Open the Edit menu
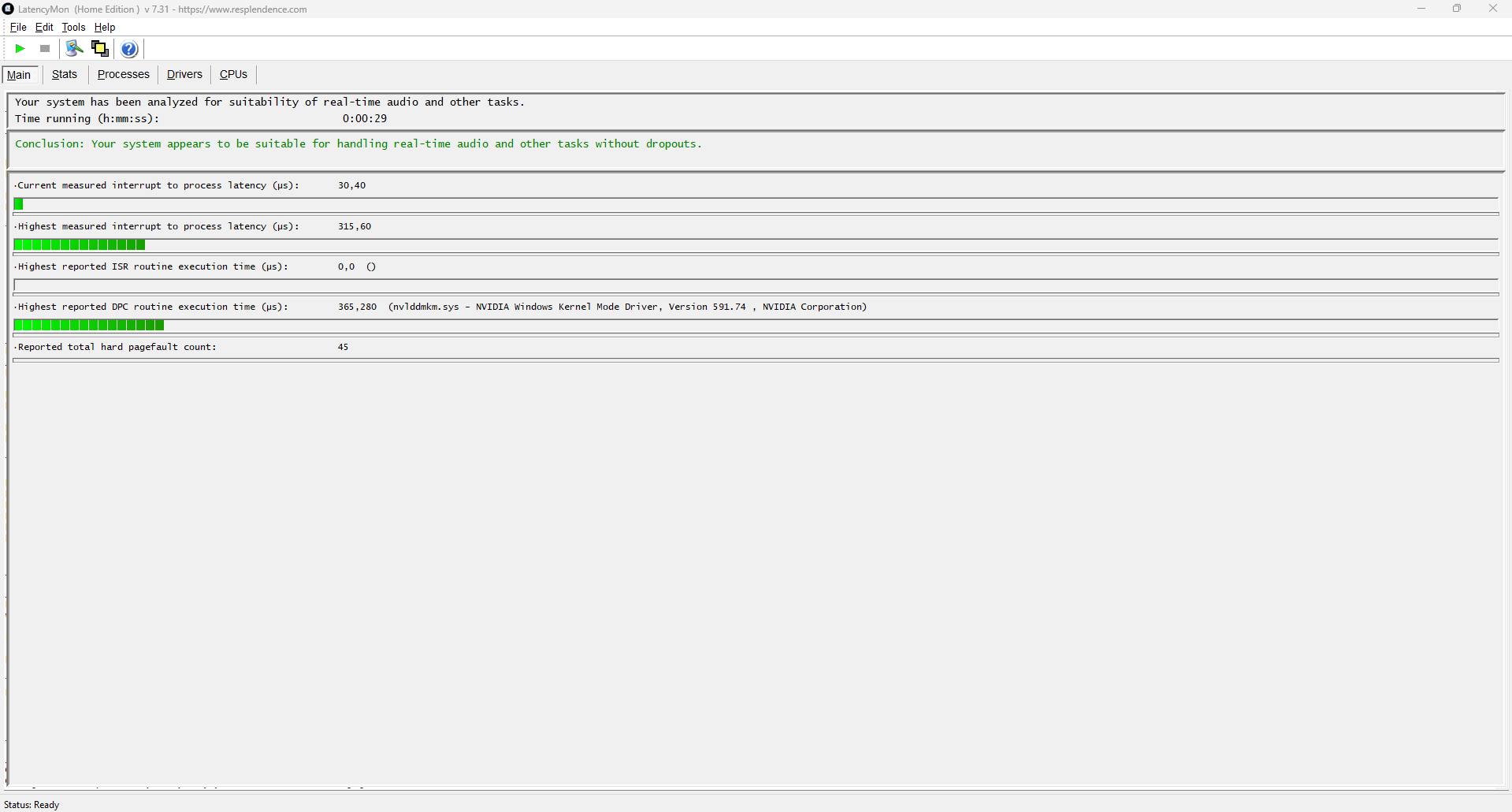Image resolution: width=1512 pixels, height=812 pixels. pyautogui.click(x=44, y=27)
